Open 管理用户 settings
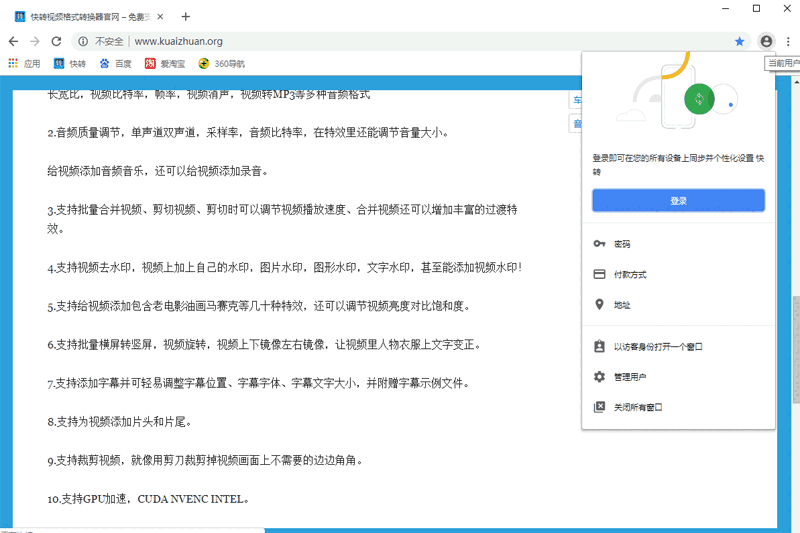 (630, 377)
